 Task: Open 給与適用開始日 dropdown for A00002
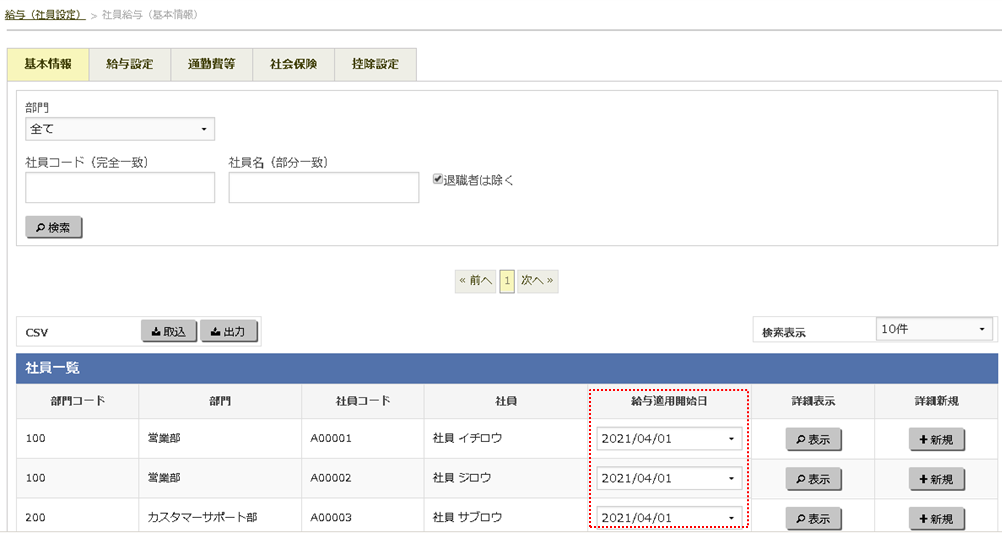[669, 478]
